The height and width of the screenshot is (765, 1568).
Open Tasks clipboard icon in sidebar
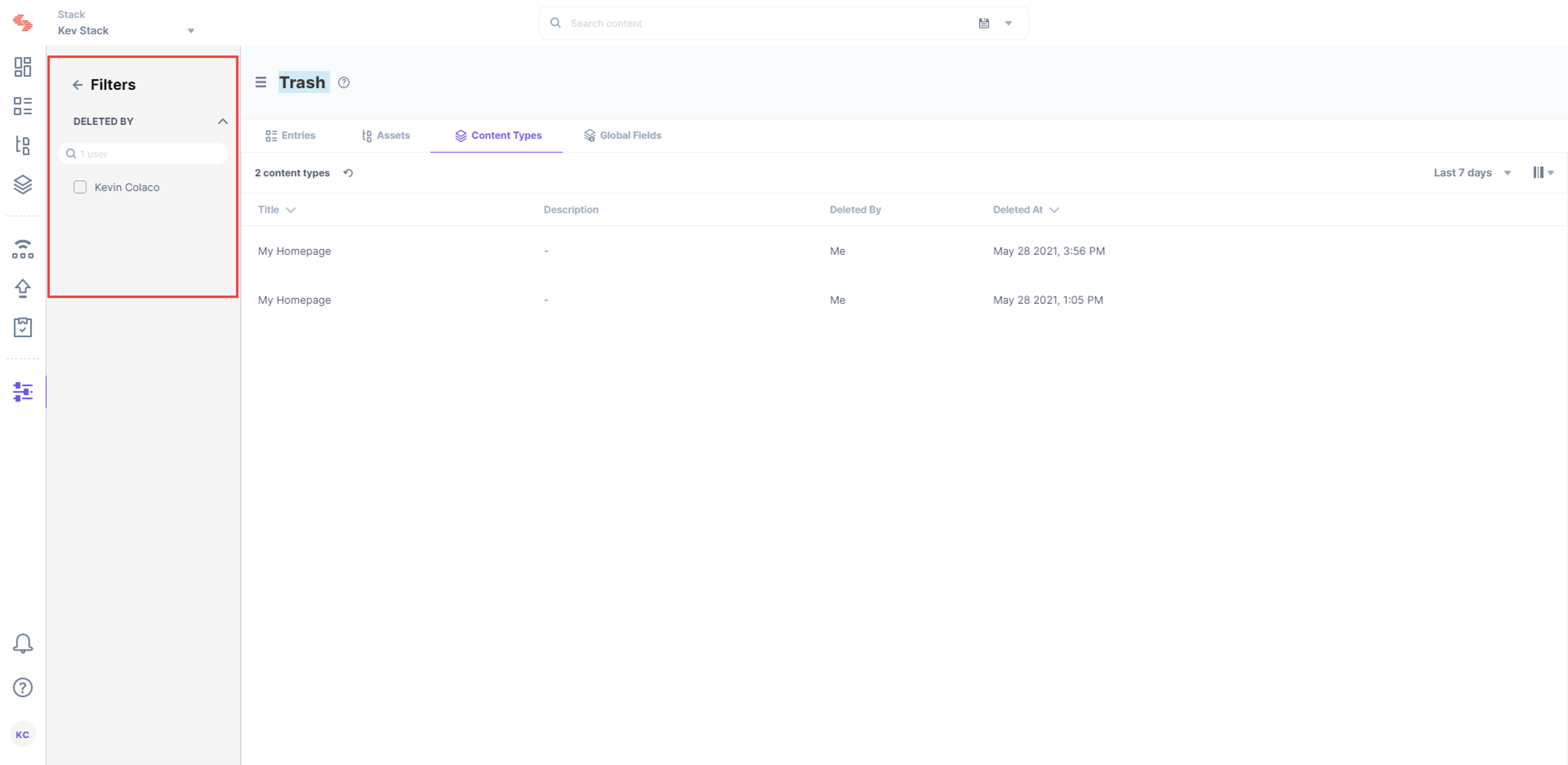(22, 327)
